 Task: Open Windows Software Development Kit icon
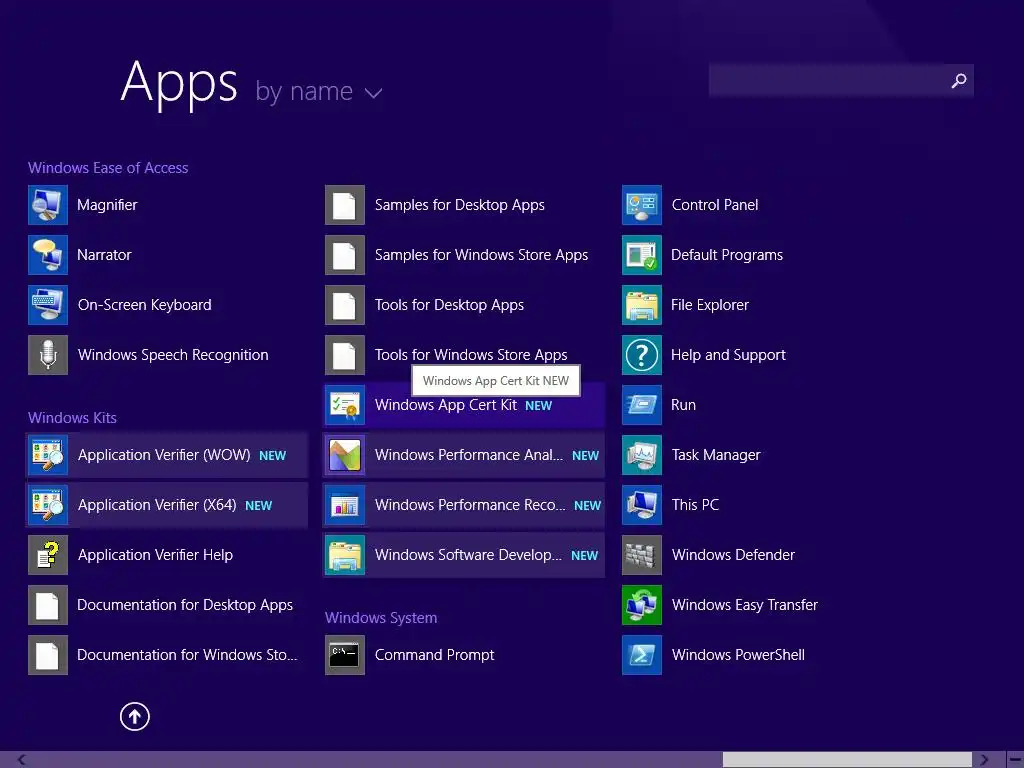(x=345, y=555)
